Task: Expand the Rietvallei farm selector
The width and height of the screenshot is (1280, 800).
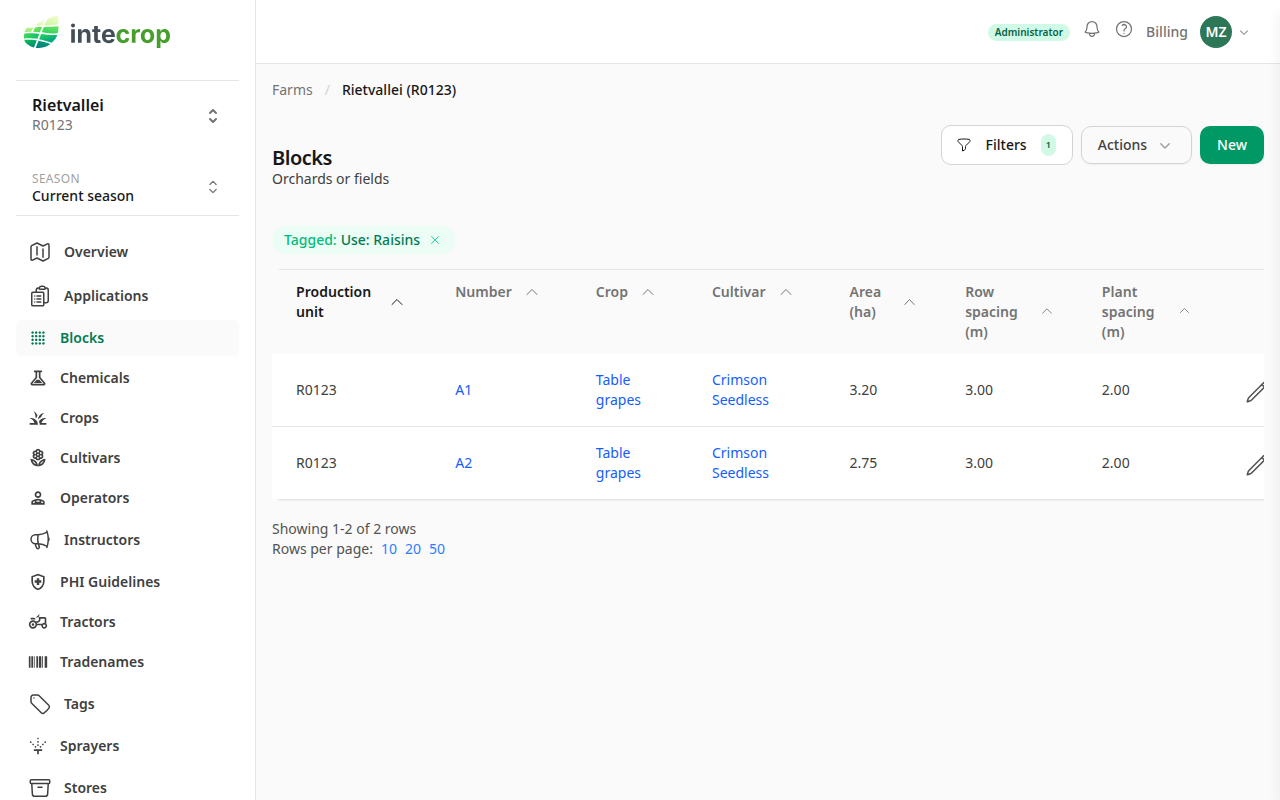Action: (127, 115)
